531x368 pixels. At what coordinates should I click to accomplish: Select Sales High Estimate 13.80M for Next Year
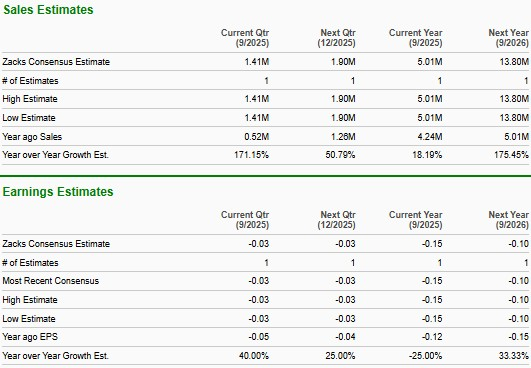[514, 99]
